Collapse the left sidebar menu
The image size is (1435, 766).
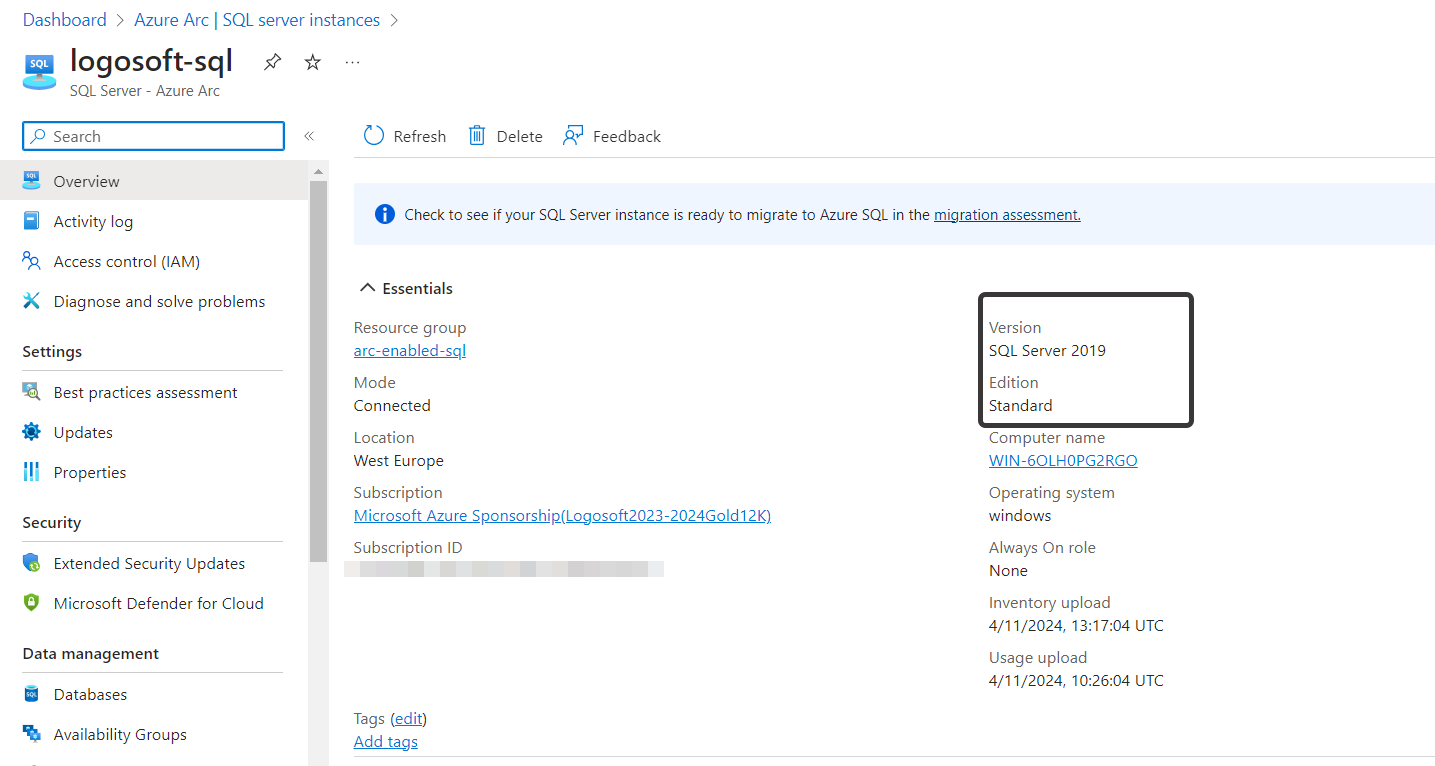[x=309, y=136]
